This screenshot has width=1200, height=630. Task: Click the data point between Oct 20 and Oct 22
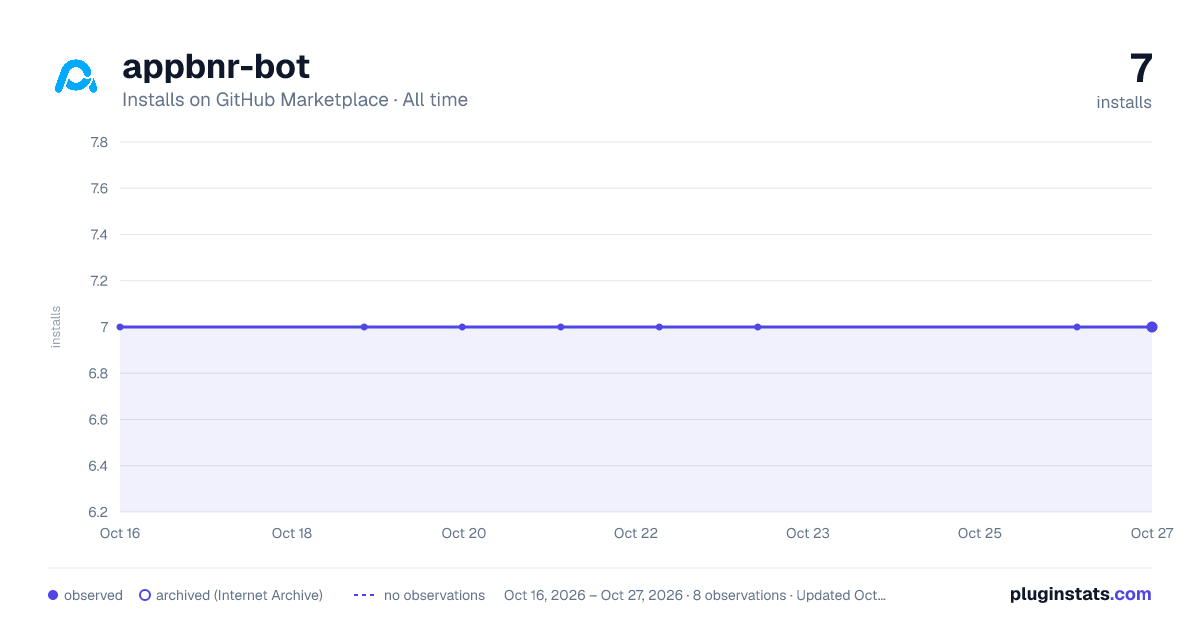coord(561,327)
